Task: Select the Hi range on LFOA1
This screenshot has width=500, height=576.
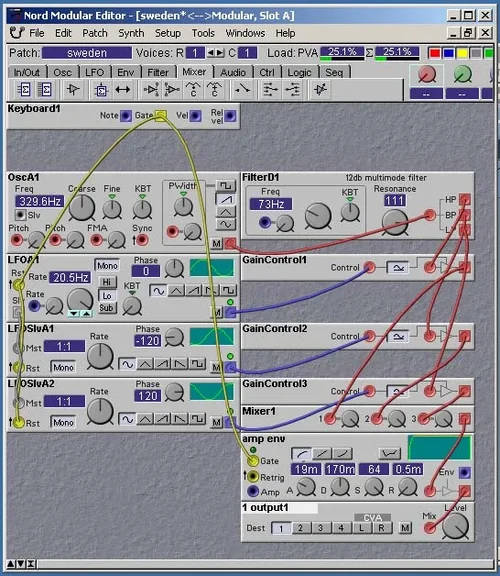Action: click(107, 282)
